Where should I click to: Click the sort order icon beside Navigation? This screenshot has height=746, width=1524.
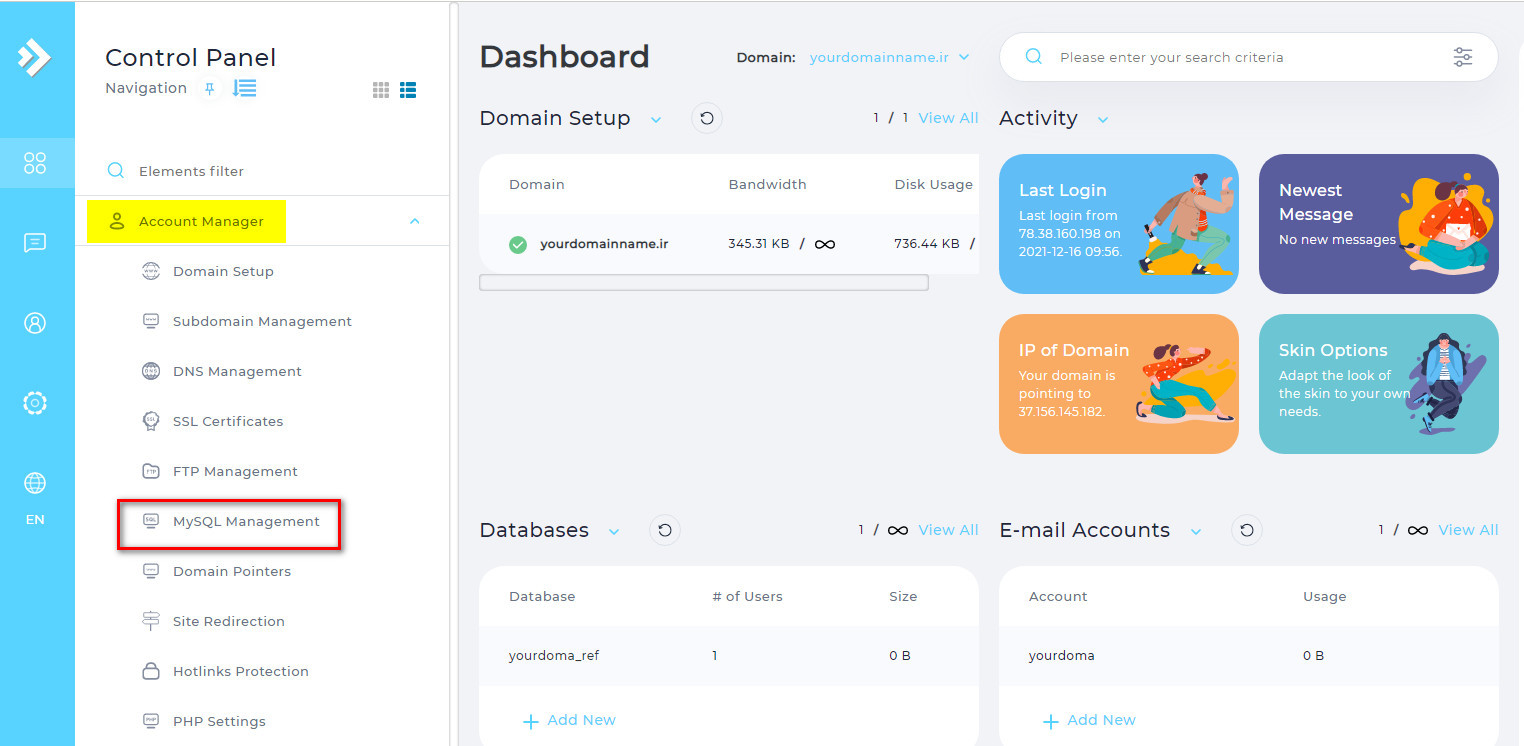coord(244,88)
